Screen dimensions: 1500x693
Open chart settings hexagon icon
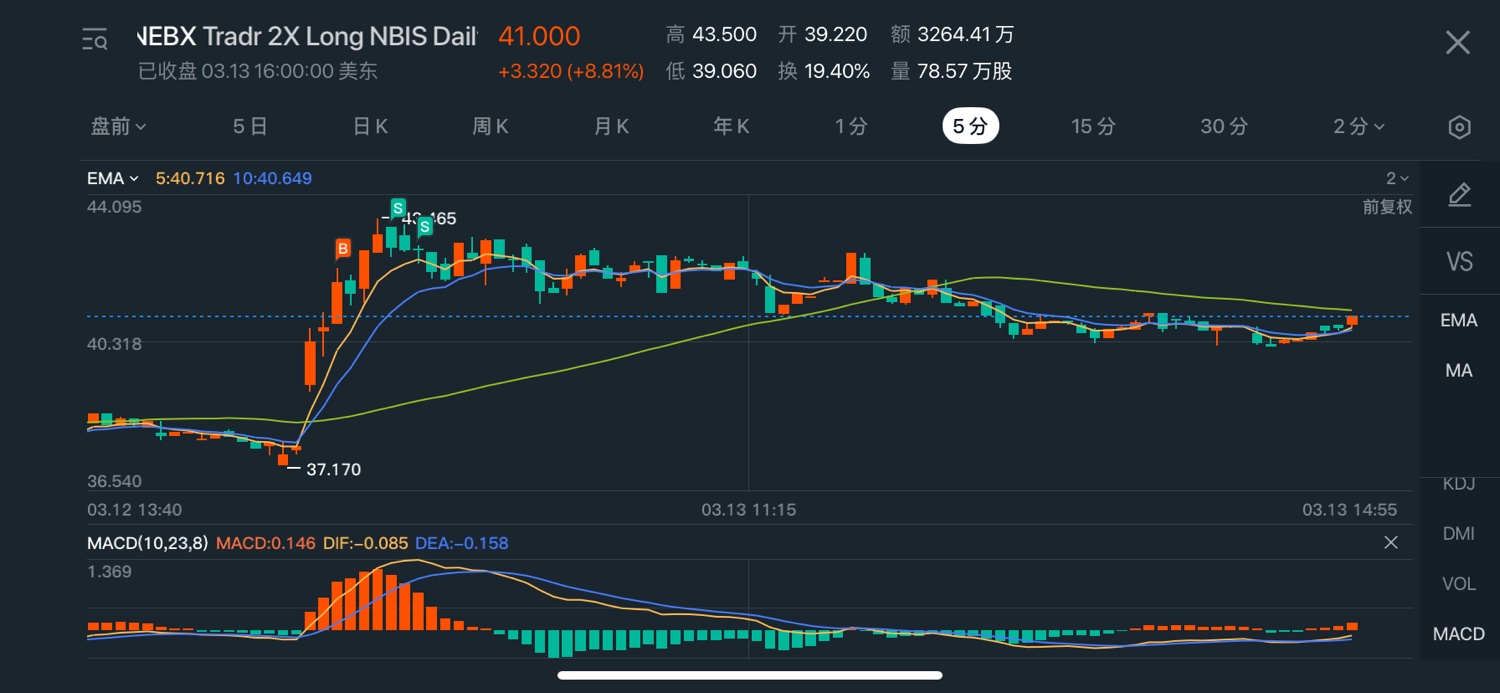coord(1459,127)
